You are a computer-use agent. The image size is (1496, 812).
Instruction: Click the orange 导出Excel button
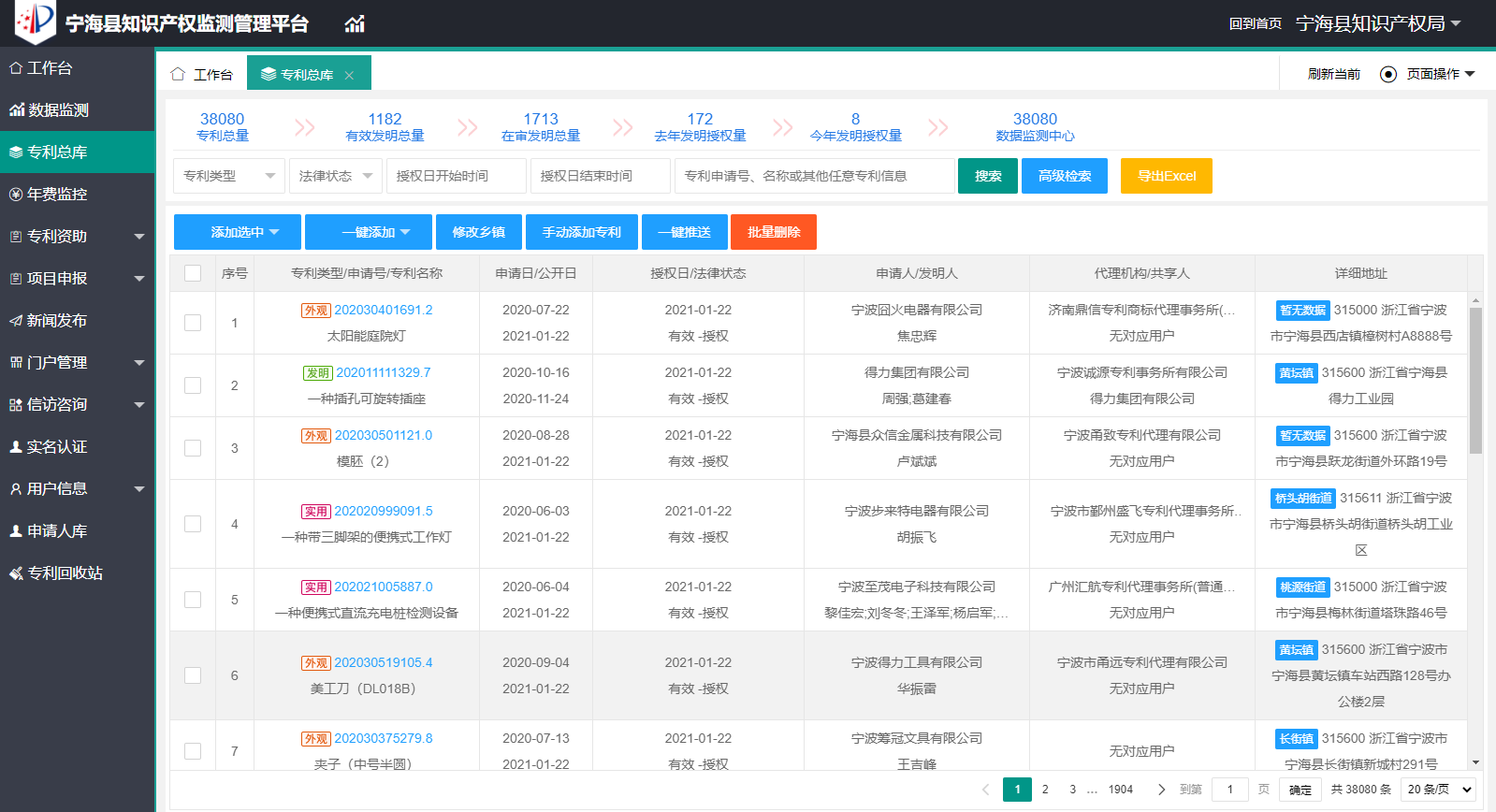pos(1166,176)
